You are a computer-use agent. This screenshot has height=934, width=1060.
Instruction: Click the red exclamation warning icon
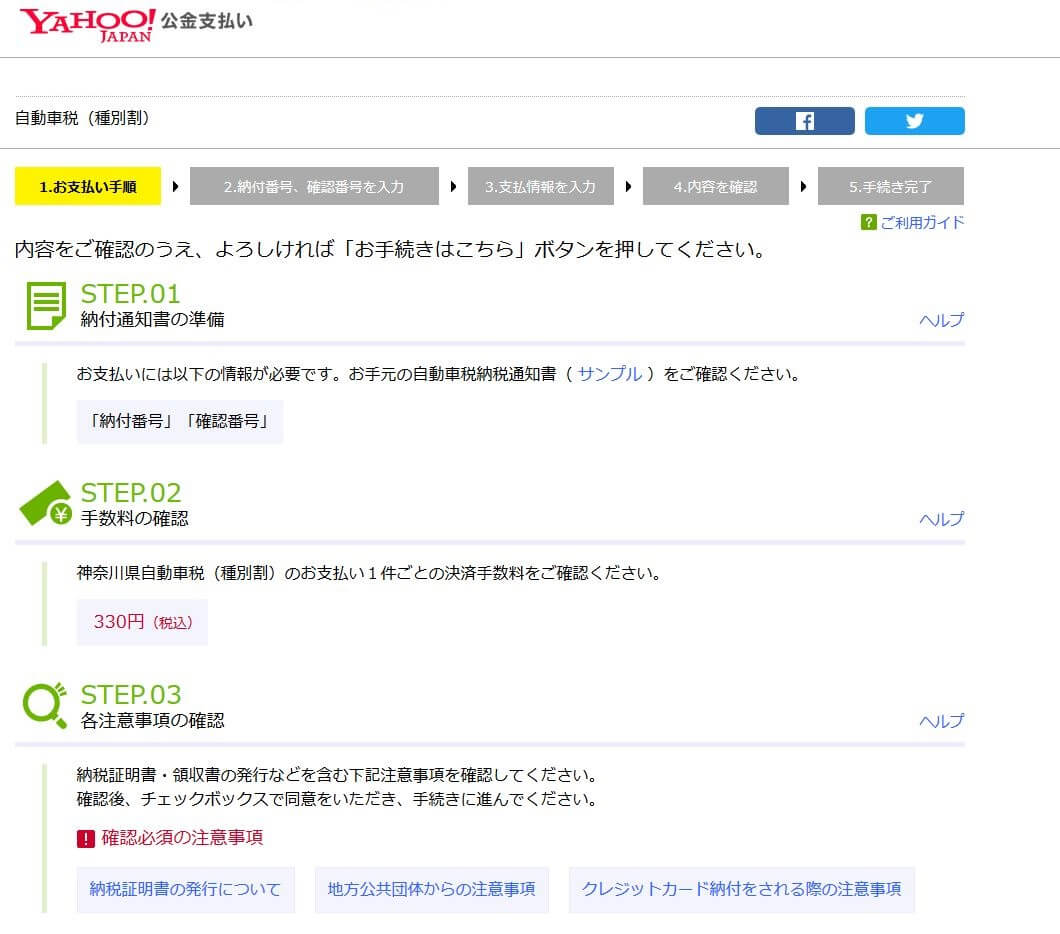tap(85, 839)
